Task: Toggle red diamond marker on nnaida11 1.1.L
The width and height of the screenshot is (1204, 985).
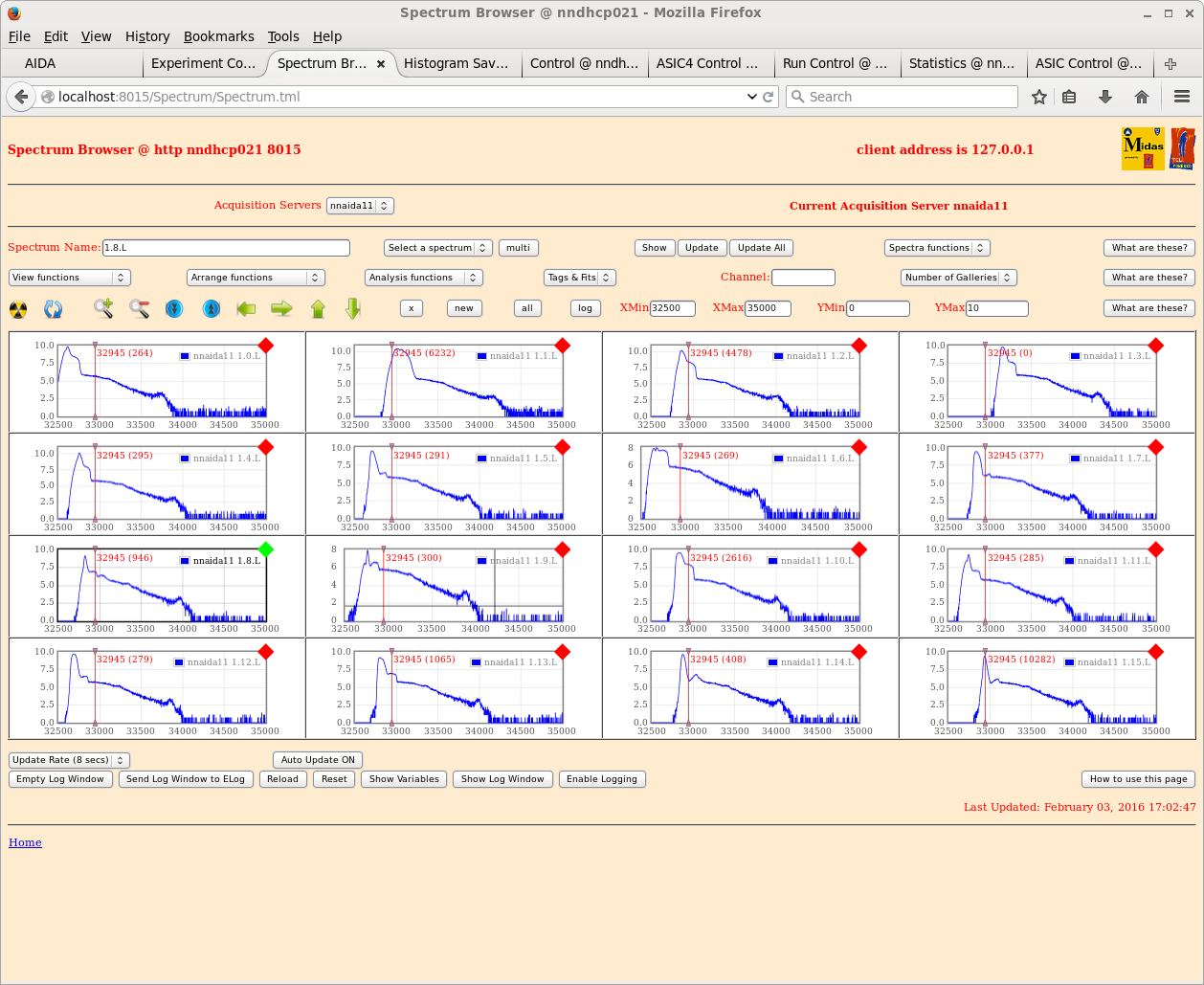Action: pos(563,346)
